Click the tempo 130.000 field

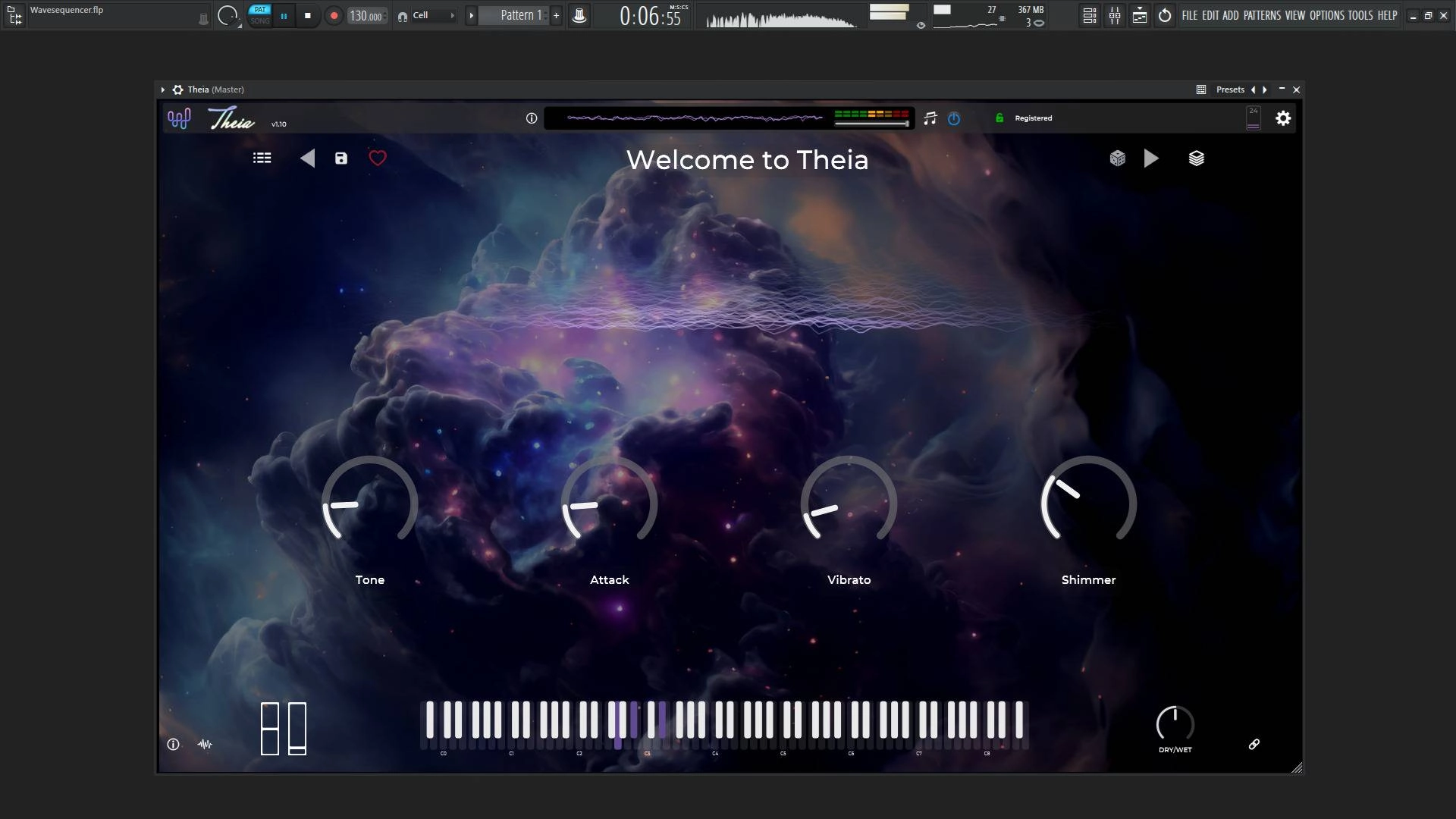[x=367, y=16]
